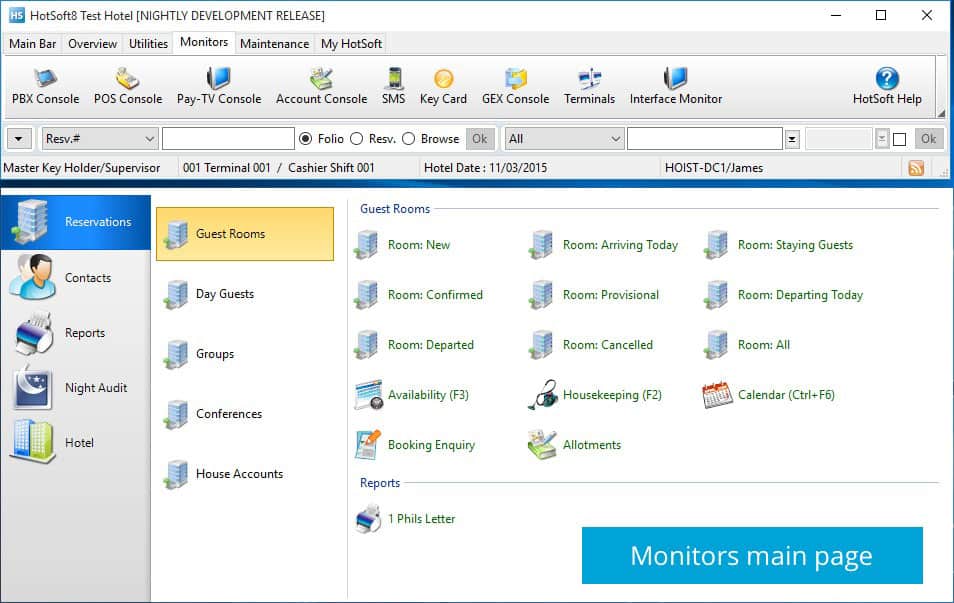The width and height of the screenshot is (954, 603).
Task: Open the Key Card tool
Action: coord(443,85)
